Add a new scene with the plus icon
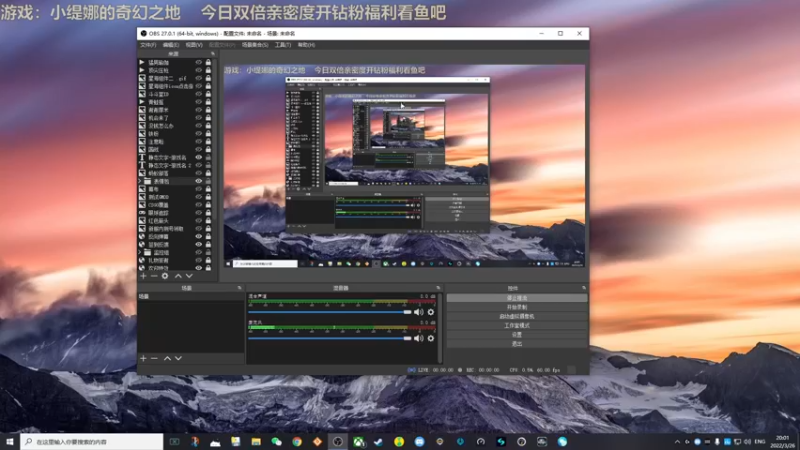 click(x=143, y=358)
